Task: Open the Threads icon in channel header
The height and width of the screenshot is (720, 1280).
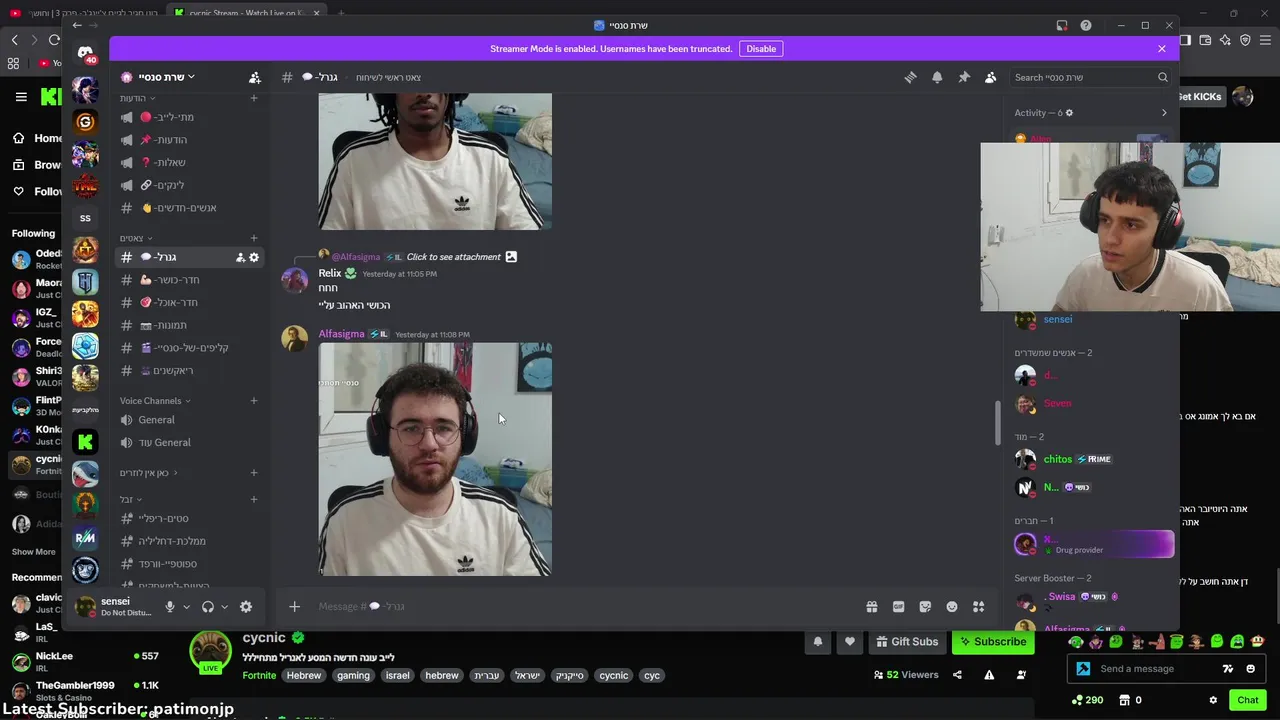Action: 910,77
